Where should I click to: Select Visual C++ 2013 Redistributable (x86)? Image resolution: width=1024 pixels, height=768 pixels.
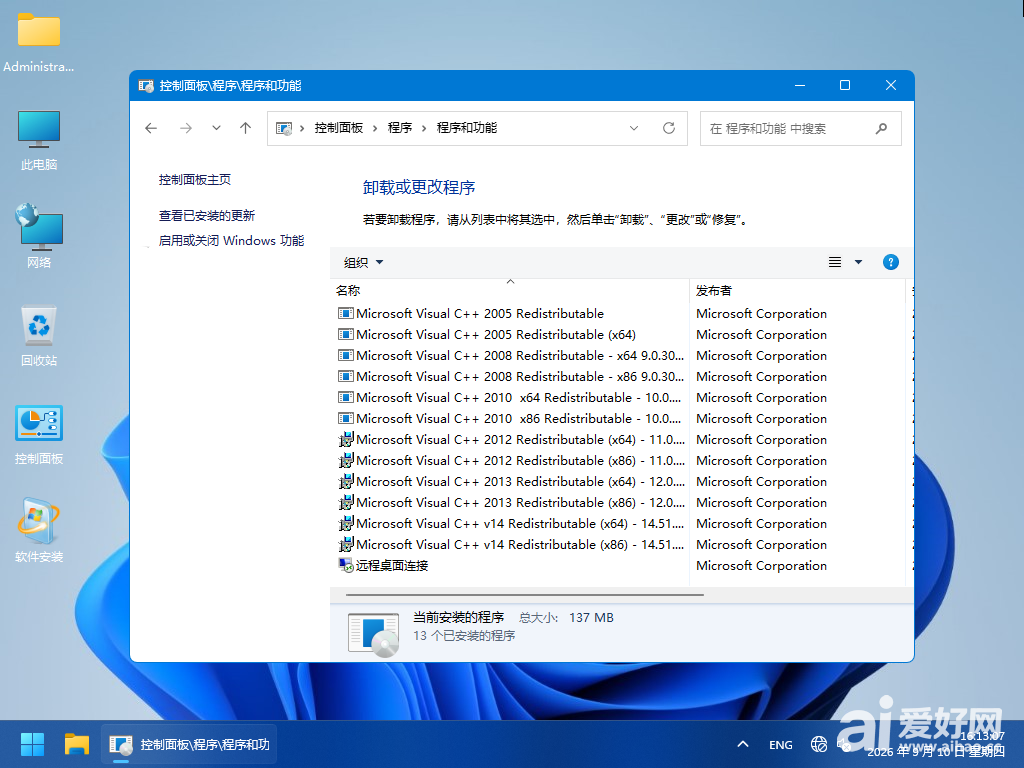click(510, 502)
